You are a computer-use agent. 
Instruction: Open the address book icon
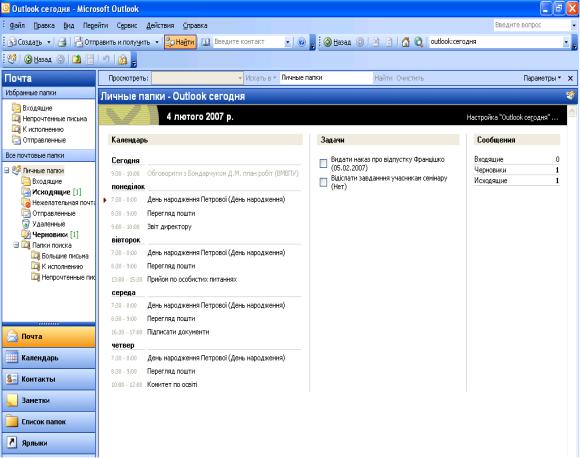coord(206,42)
